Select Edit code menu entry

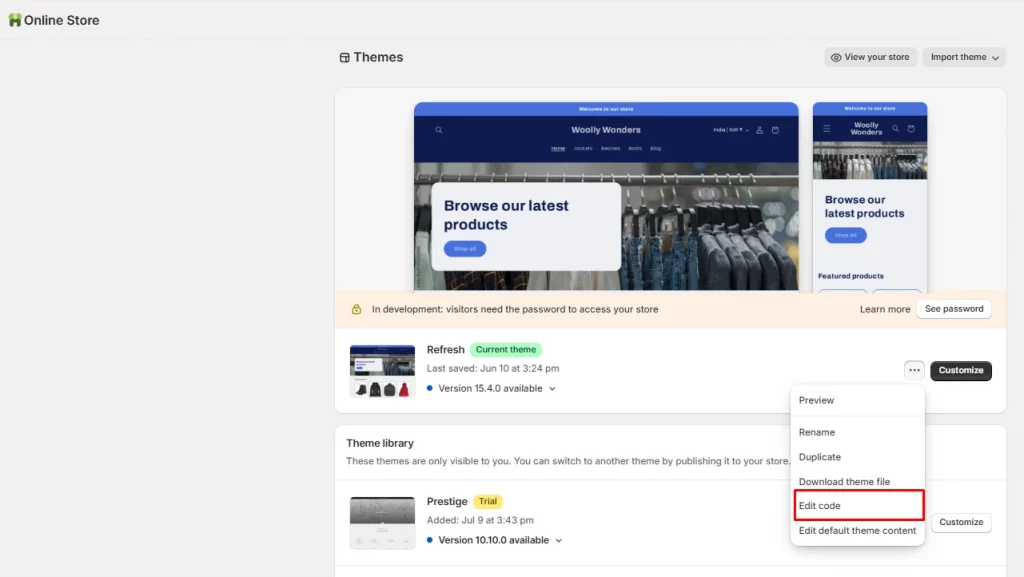pos(858,506)
